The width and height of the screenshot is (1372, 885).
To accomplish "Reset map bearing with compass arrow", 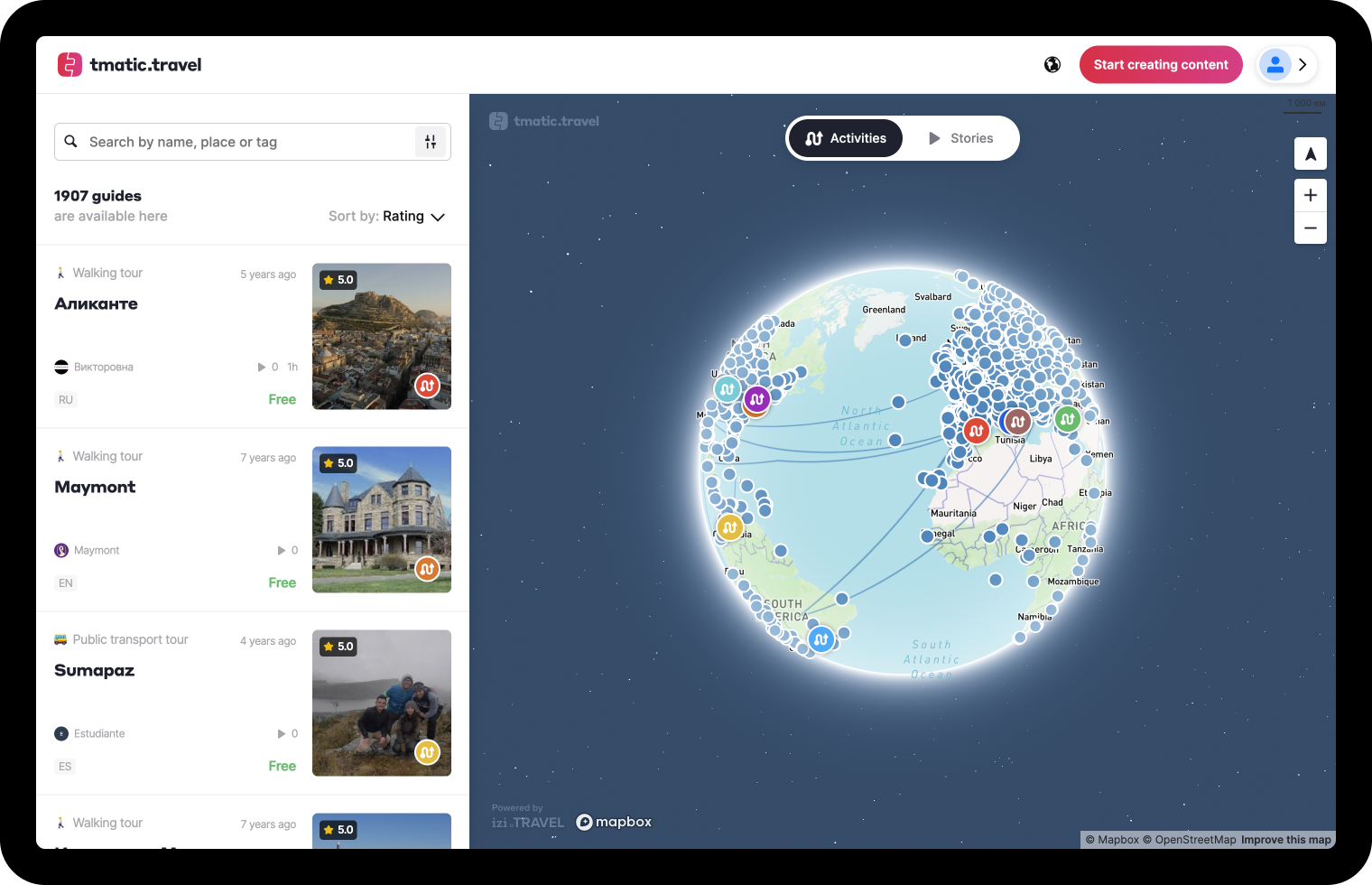I will click(x=1310, y=154).
